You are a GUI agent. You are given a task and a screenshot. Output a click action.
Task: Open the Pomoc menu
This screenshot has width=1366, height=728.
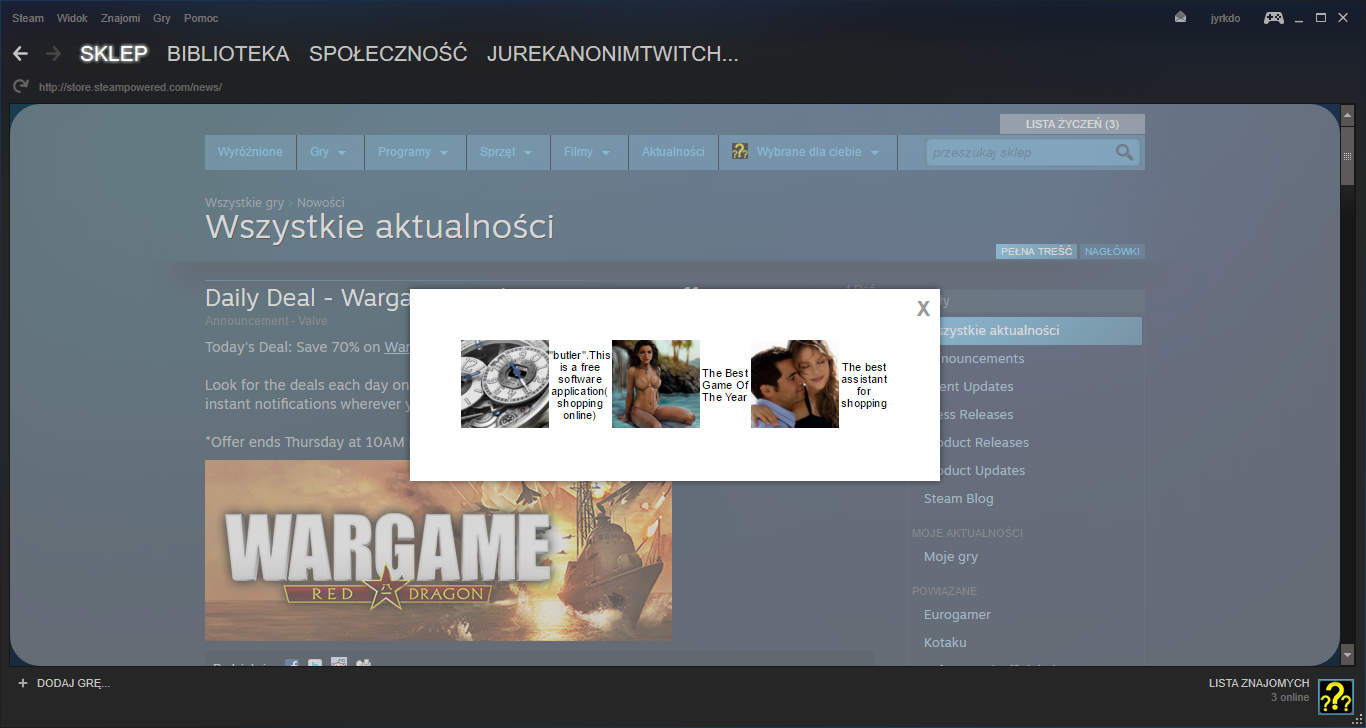[201, 18]
